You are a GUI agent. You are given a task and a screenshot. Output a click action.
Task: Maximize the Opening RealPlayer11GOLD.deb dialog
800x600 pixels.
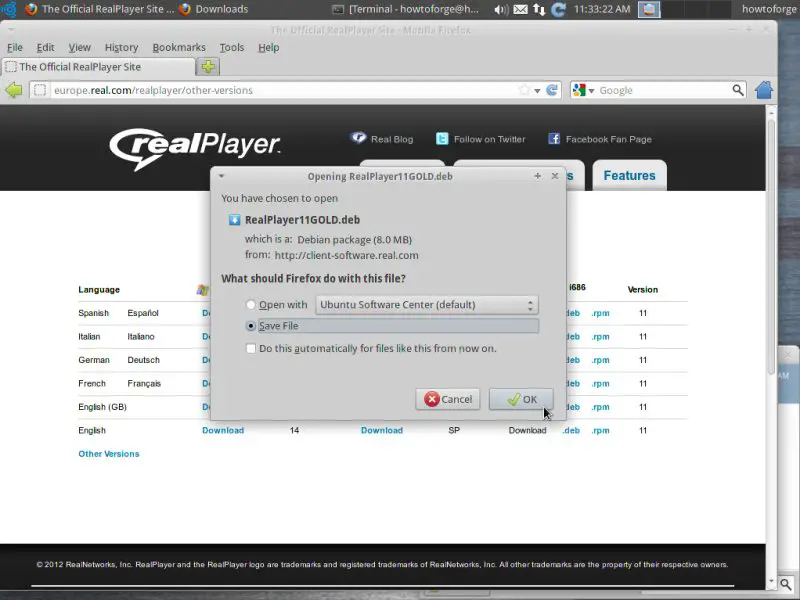[537, 176]
